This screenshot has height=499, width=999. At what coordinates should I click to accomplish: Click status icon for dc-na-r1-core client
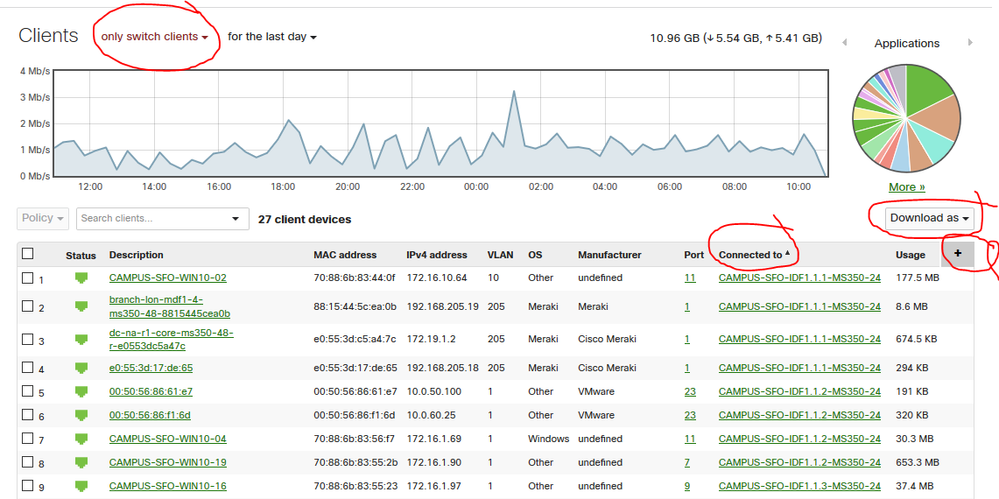click(x=81, y=339)
